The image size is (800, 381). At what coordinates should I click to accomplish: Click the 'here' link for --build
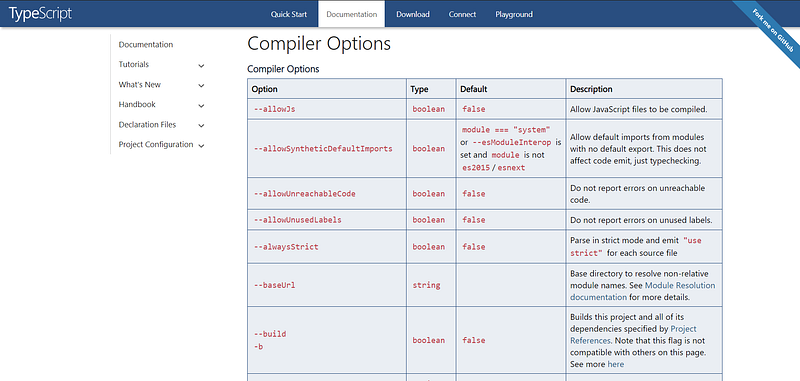pos(615,364)
